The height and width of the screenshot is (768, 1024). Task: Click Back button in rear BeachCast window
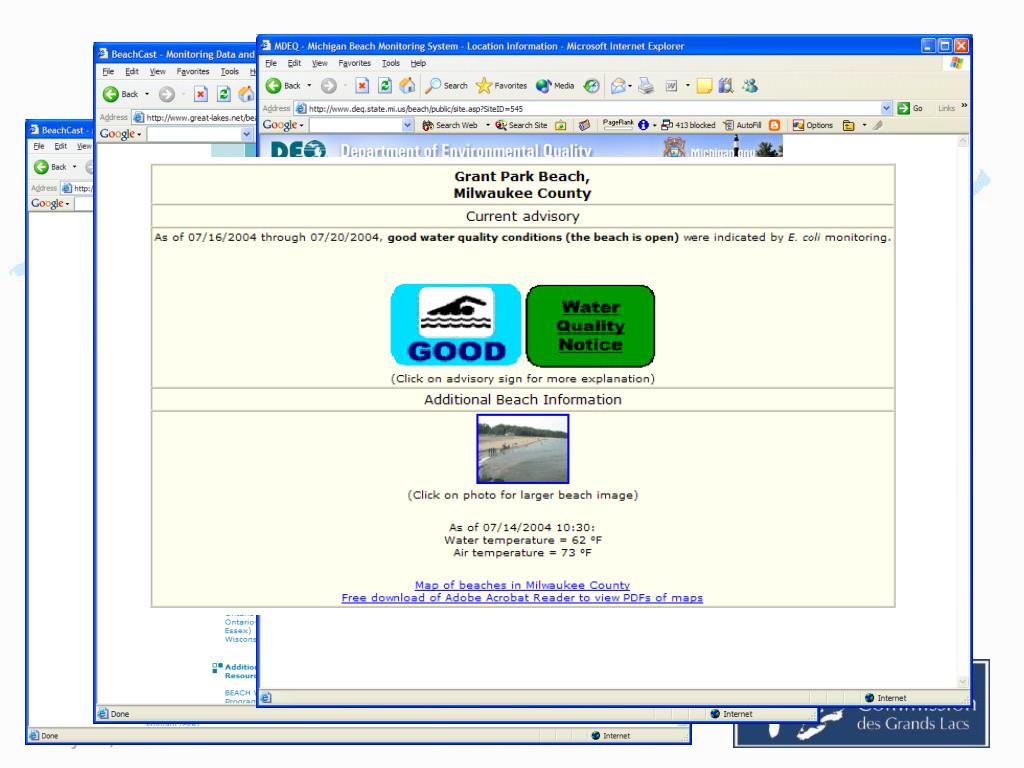click(x=50, y=167)
